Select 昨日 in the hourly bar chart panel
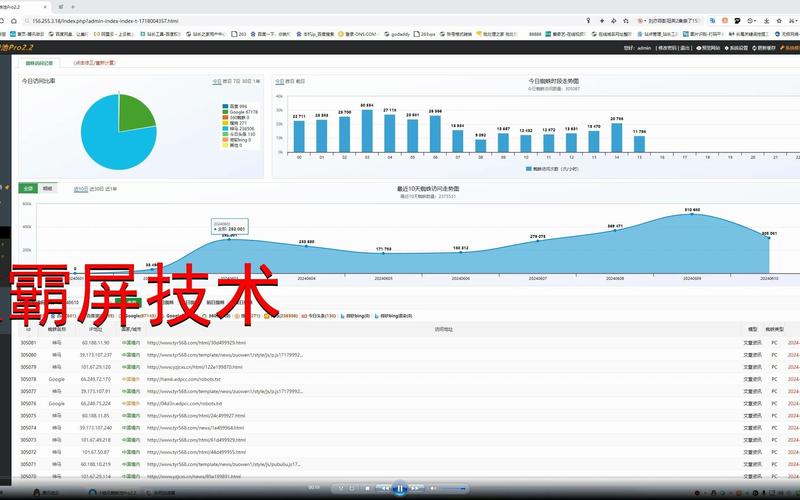This screenshot has height=500, width=800. [290, 81]
